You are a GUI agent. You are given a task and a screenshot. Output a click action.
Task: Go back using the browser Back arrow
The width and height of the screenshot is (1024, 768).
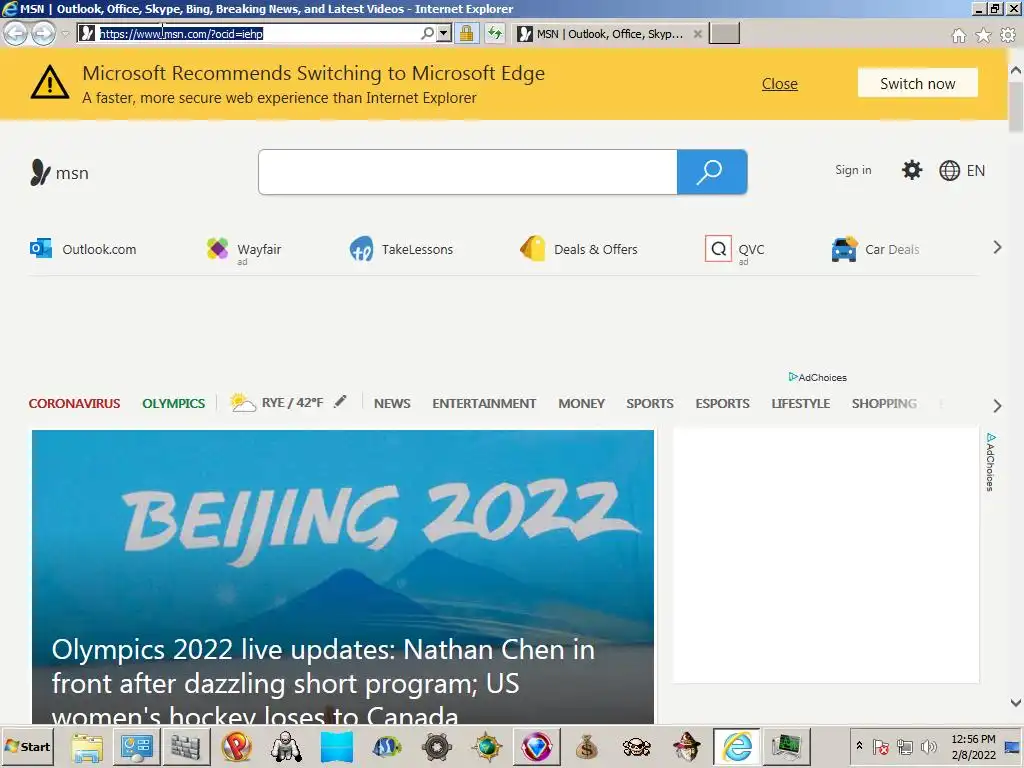coord(16,33)
